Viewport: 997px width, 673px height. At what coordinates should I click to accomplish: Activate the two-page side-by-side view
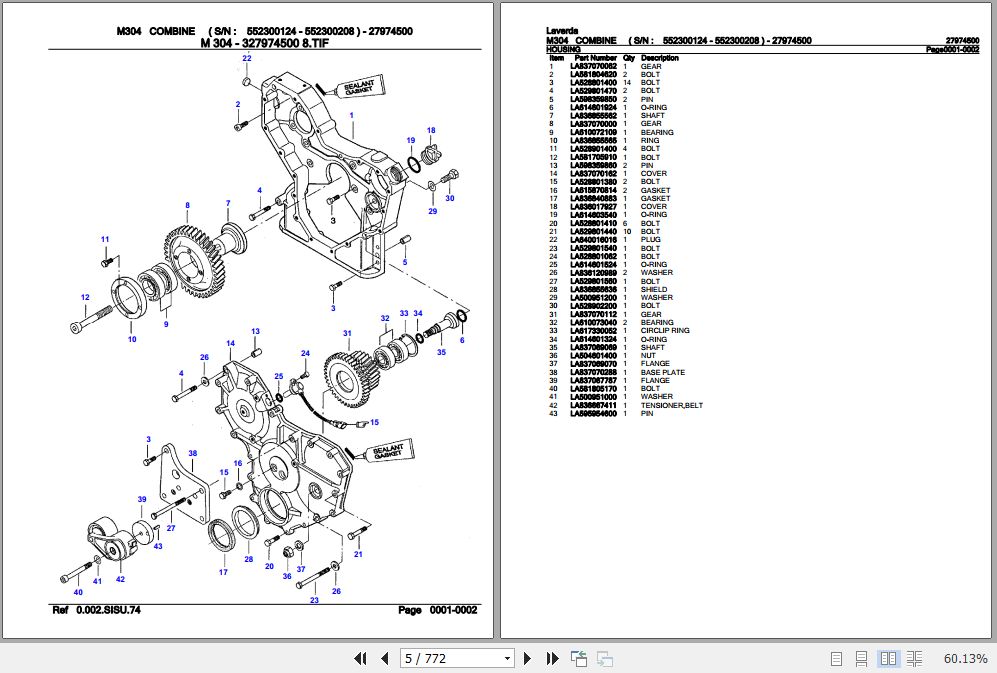888,659
